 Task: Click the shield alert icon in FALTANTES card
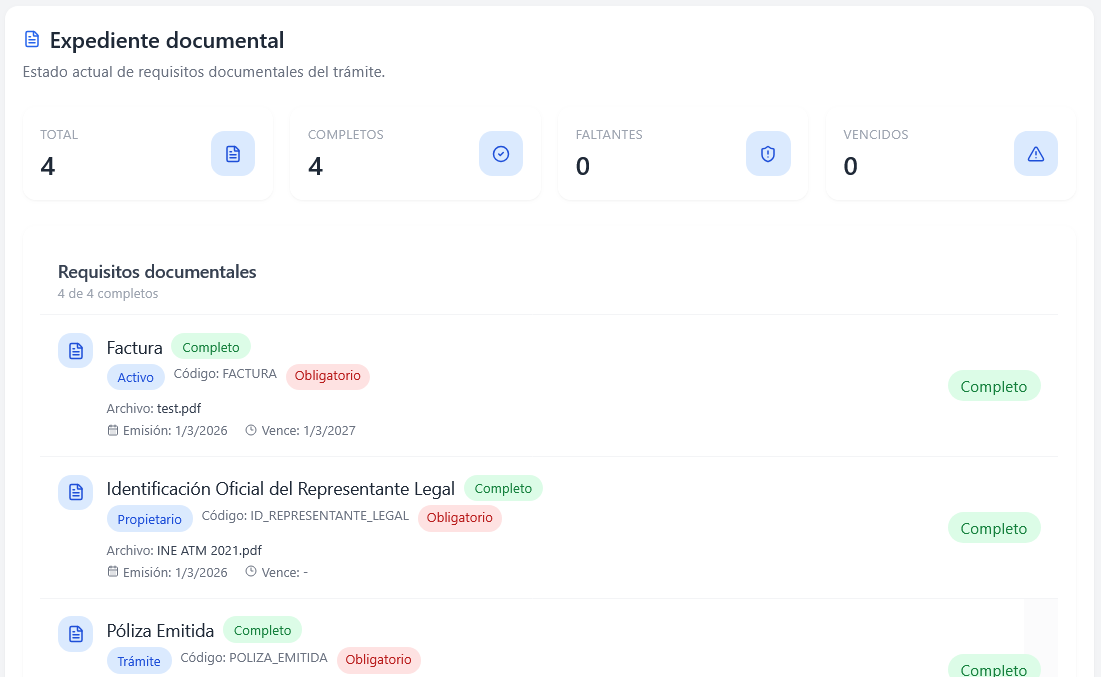pyautogui.click(x=768, y=154)
